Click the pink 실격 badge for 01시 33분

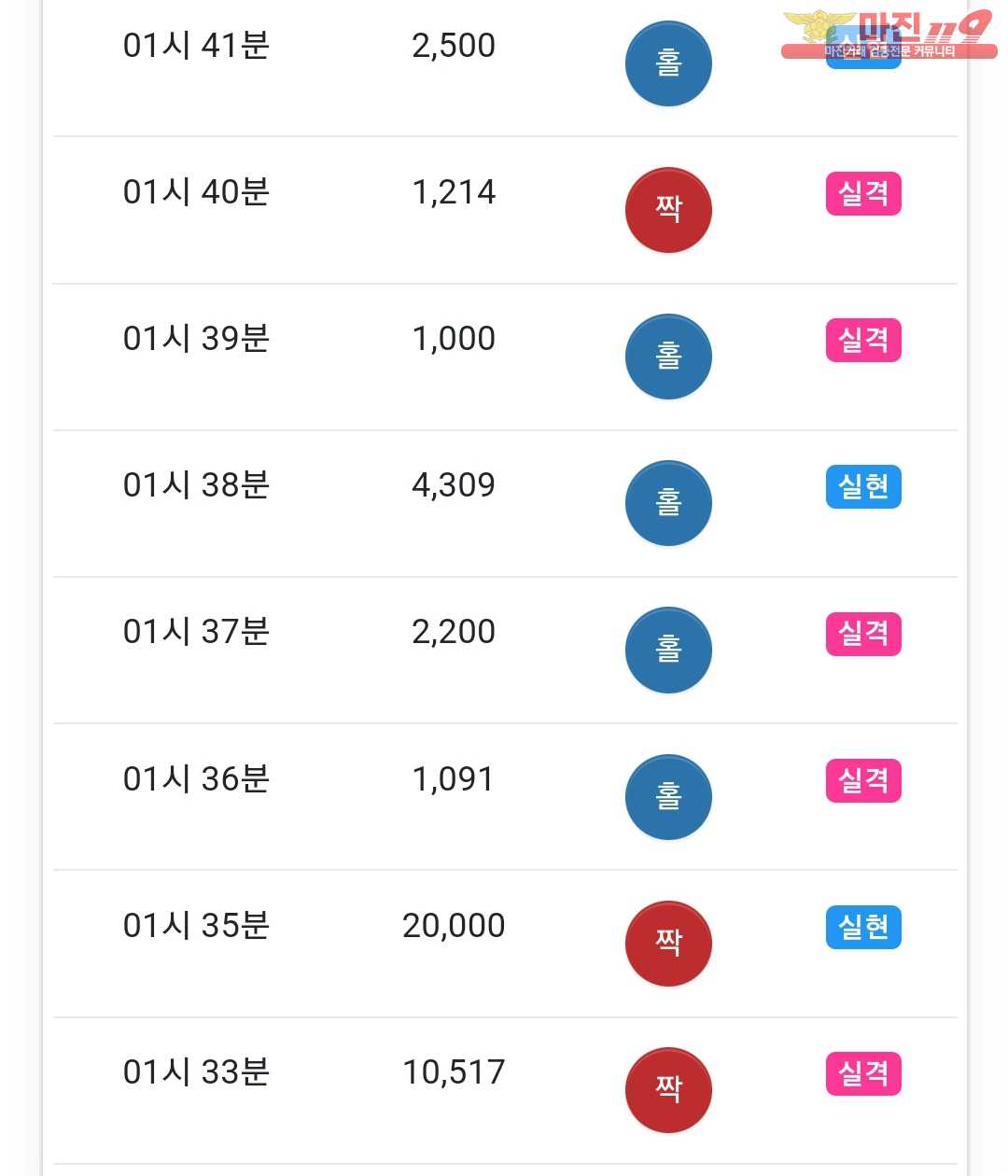pyautogui.click(x=863, y=1073)
